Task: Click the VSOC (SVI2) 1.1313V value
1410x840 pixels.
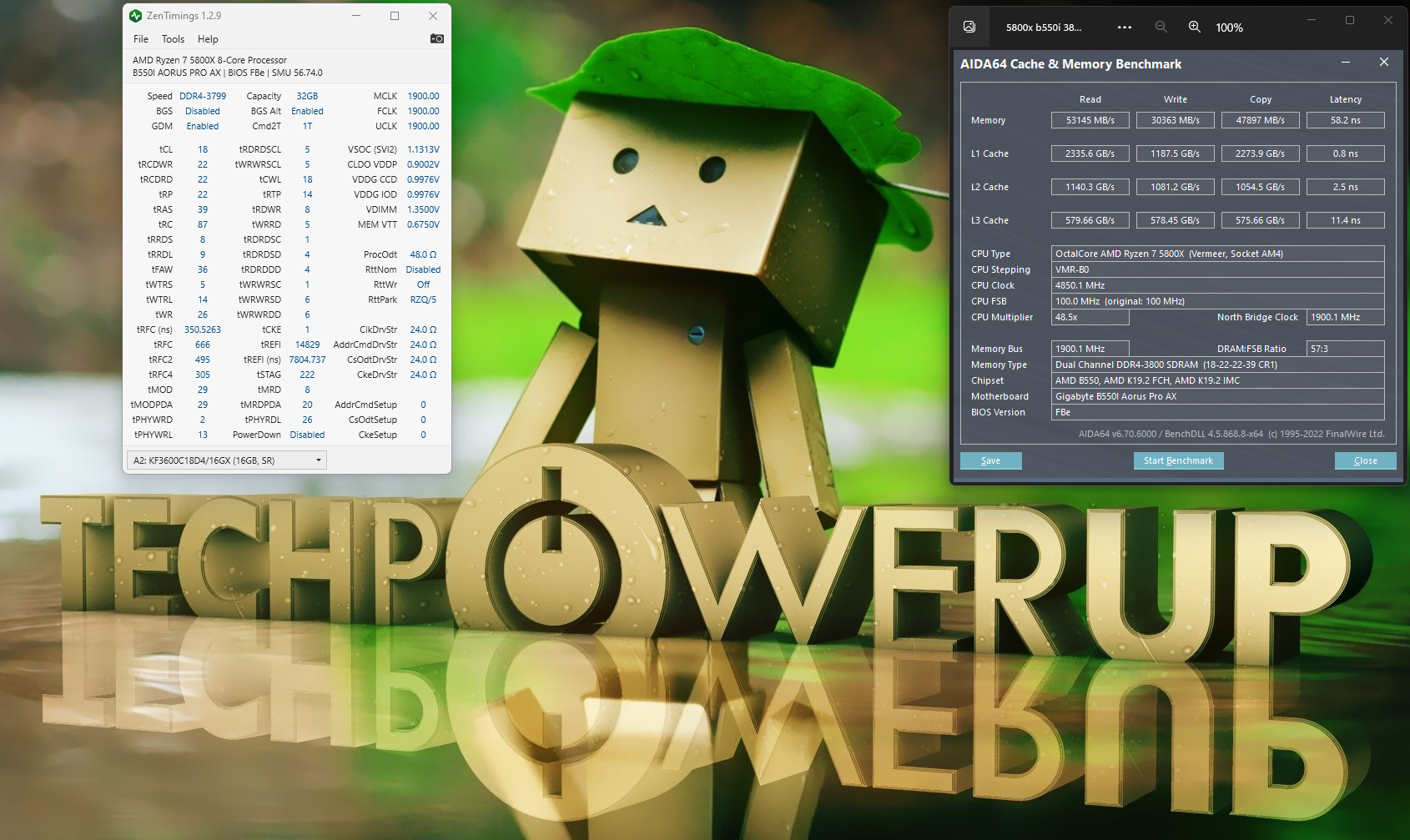Action: pyautogui.click(x=423, y=149)
